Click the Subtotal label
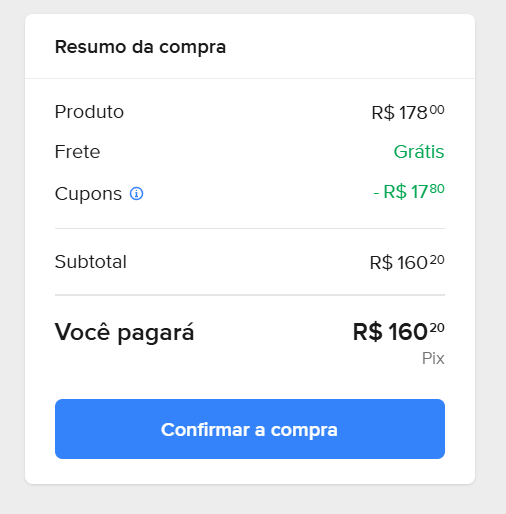506x514 pixels. click(x=91, y=262)
